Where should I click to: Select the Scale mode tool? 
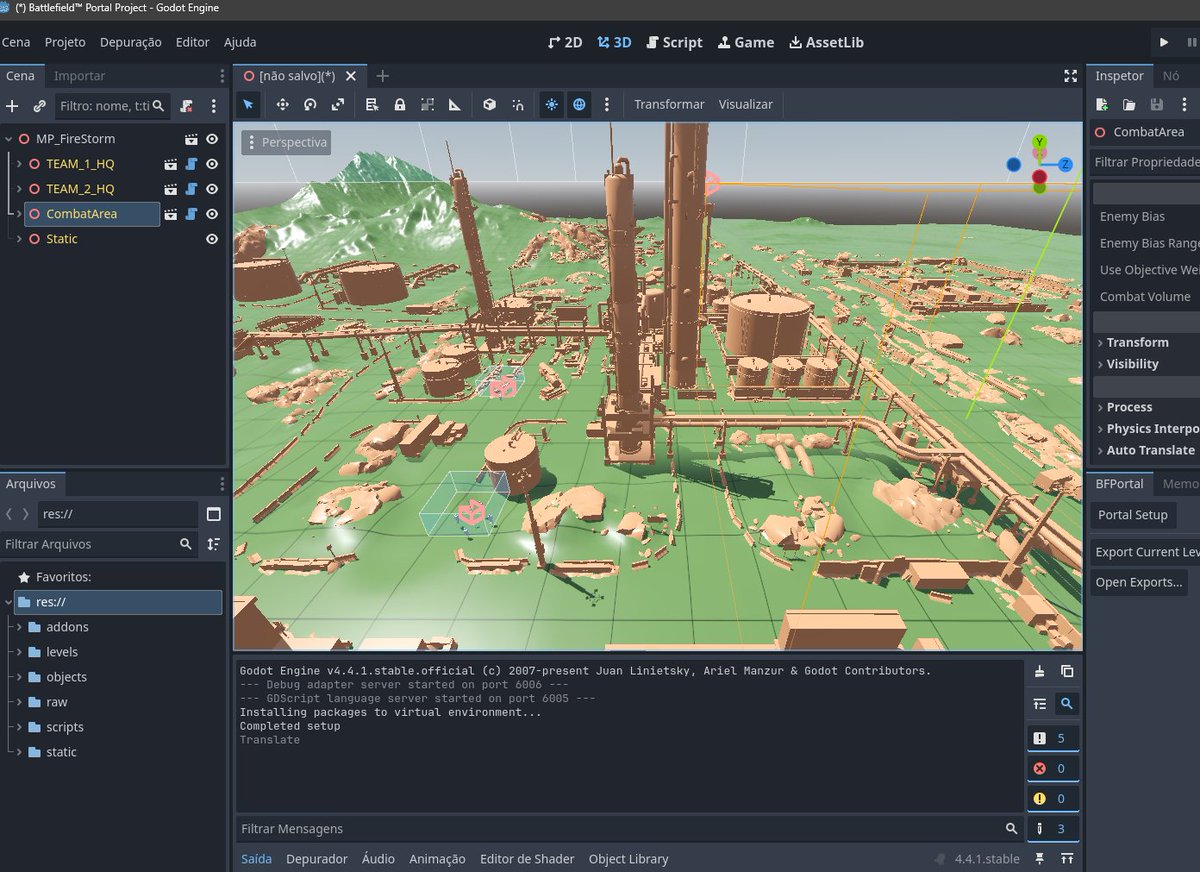tap(337, 104)
